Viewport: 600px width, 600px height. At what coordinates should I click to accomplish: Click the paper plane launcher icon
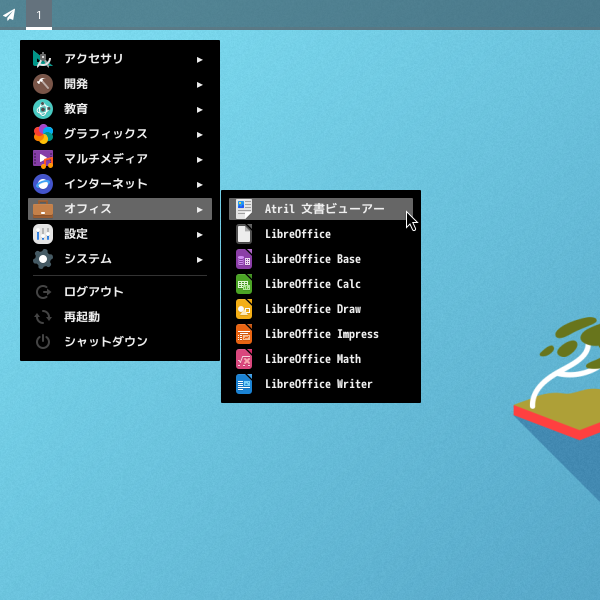click(x=10, y=15)
